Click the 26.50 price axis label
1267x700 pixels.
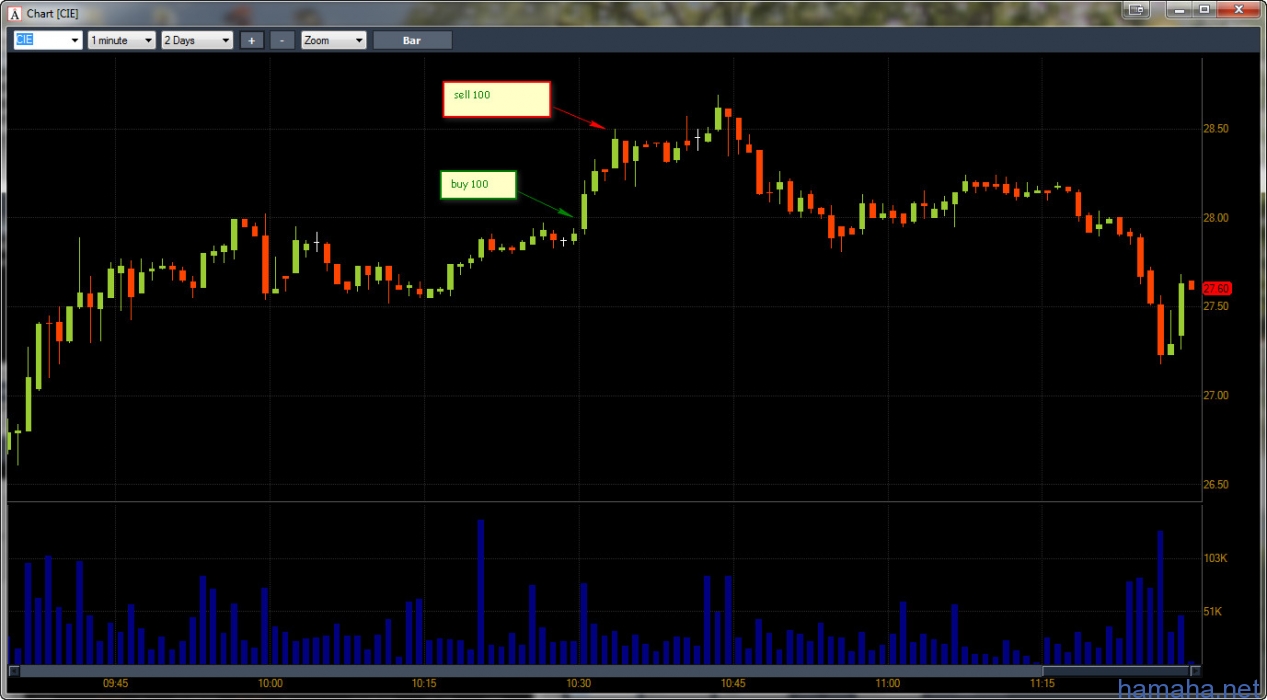pos(1216,485)
